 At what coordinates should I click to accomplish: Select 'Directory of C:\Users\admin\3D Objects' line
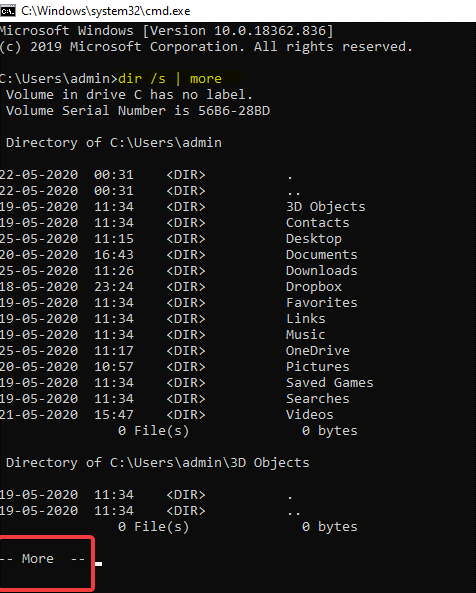(158, 463)
